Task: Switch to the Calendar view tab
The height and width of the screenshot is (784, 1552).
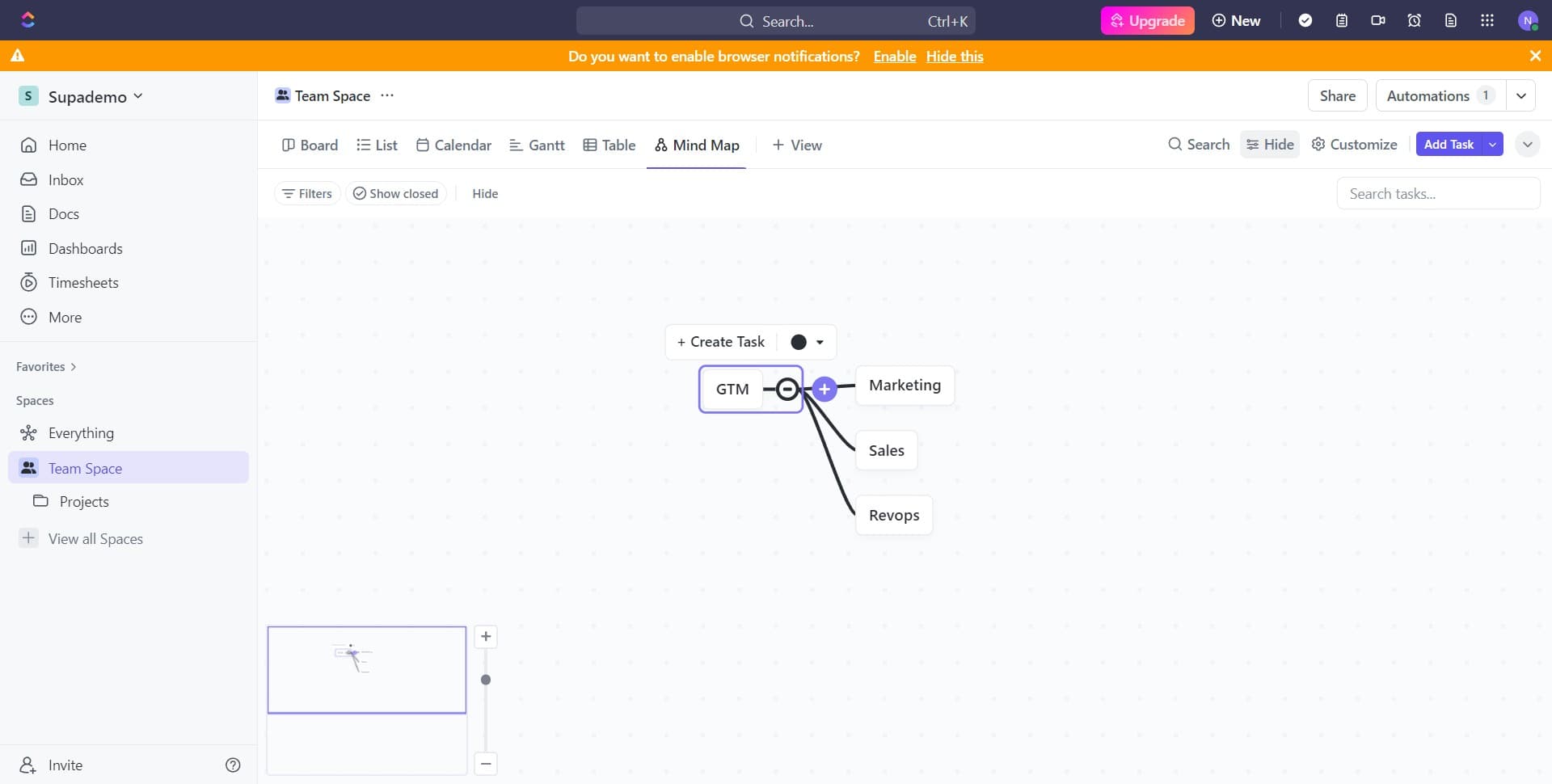Action: (x=453, y=145)
